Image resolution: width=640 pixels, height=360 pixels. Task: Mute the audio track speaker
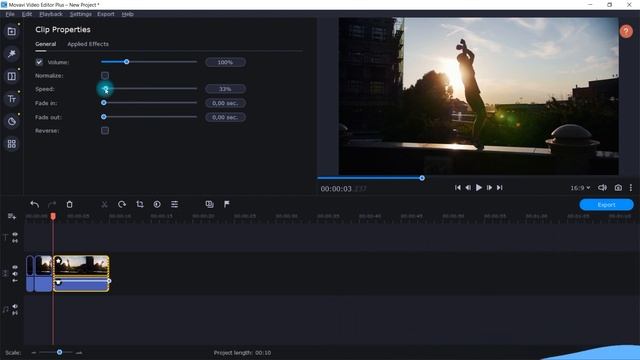coord(15,306)
